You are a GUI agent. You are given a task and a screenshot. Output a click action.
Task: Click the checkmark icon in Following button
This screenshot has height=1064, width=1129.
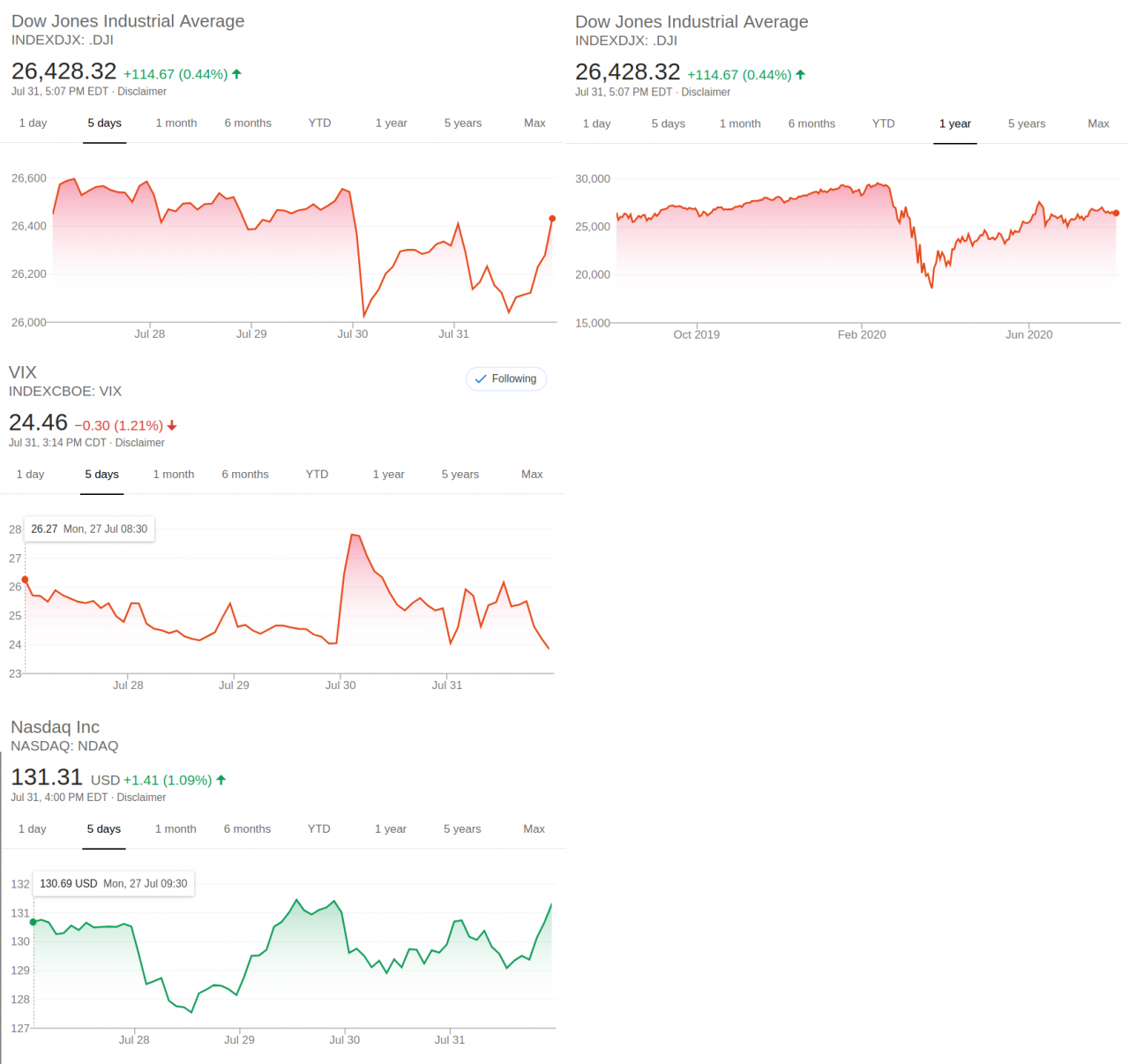tap(481, 379)
